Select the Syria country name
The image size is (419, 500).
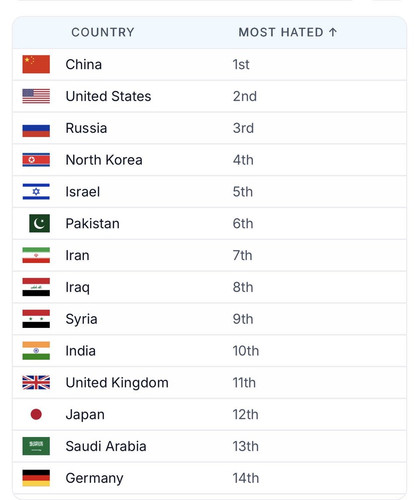click(x=81, y=319)
